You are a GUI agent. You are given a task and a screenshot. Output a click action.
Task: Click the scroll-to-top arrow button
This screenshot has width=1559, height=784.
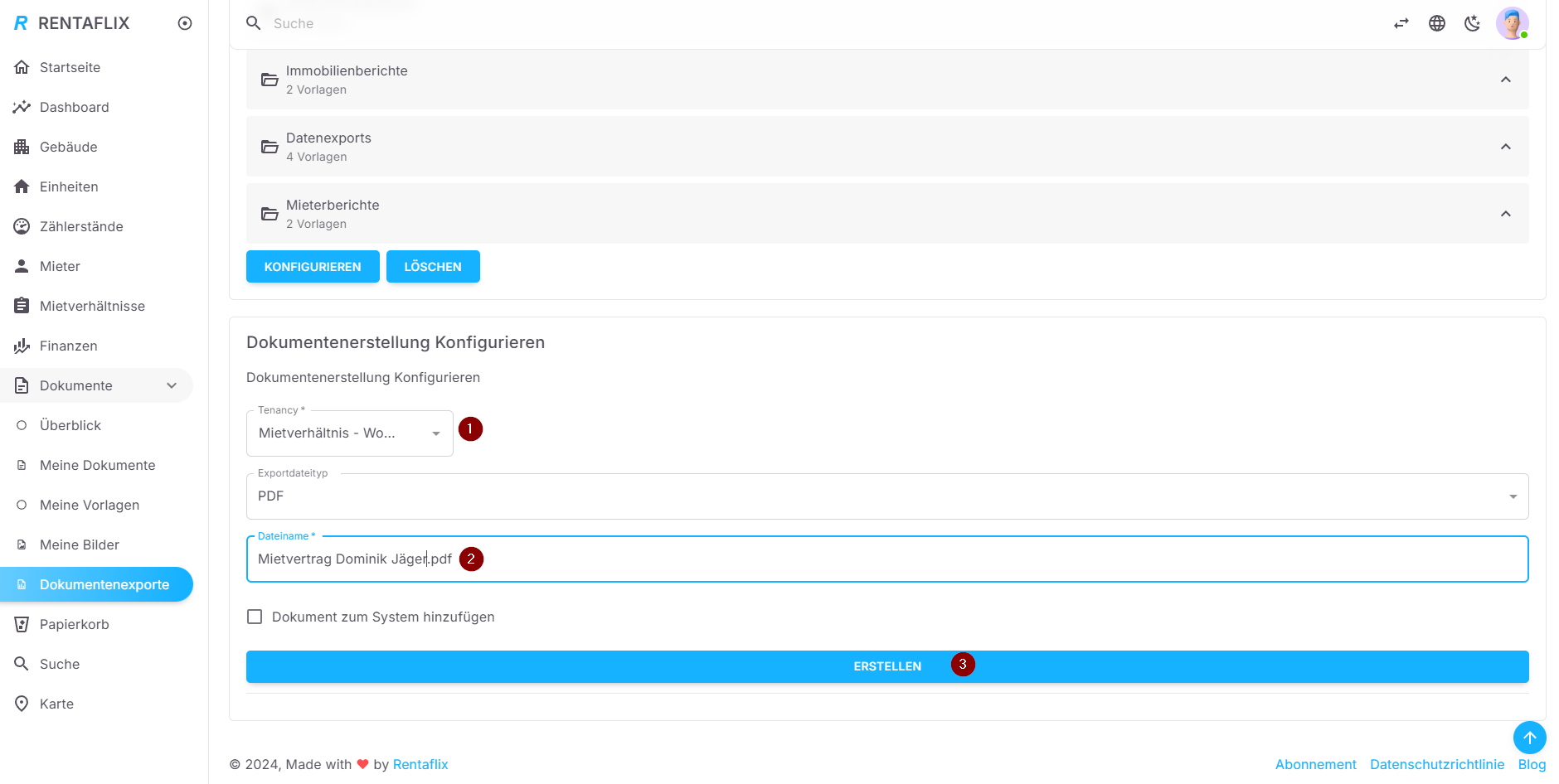pos(1529,738)
